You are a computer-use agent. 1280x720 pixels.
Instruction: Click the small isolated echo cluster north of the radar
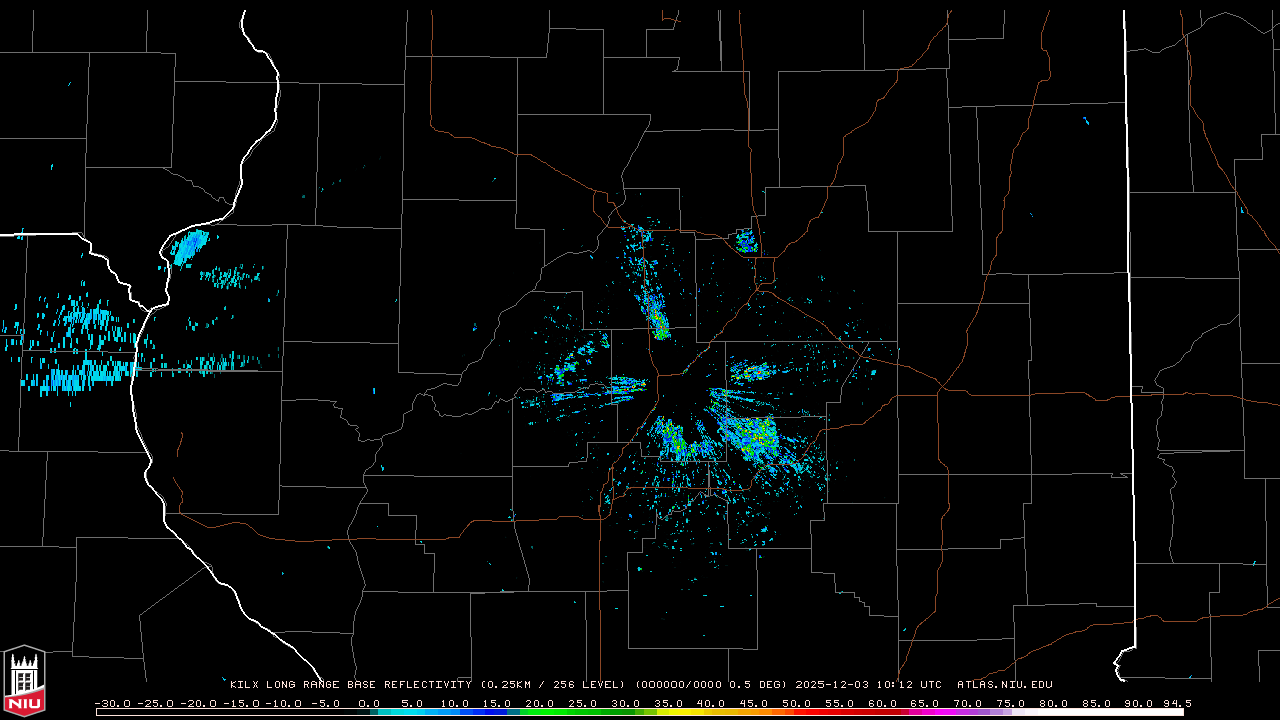[x=745, y=240]
